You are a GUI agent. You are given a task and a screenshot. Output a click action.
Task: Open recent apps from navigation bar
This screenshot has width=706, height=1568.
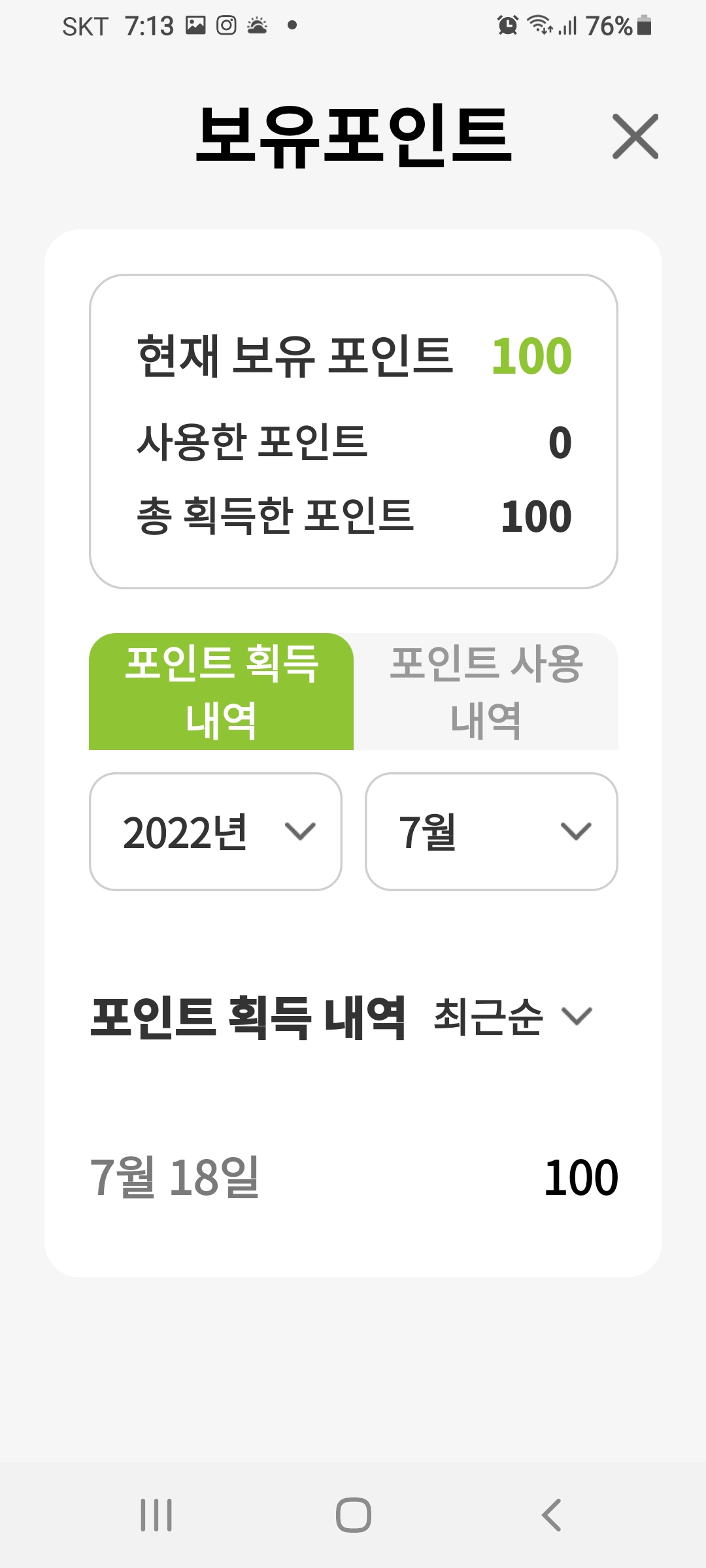pyautogui.click(x=156, y=1515)
